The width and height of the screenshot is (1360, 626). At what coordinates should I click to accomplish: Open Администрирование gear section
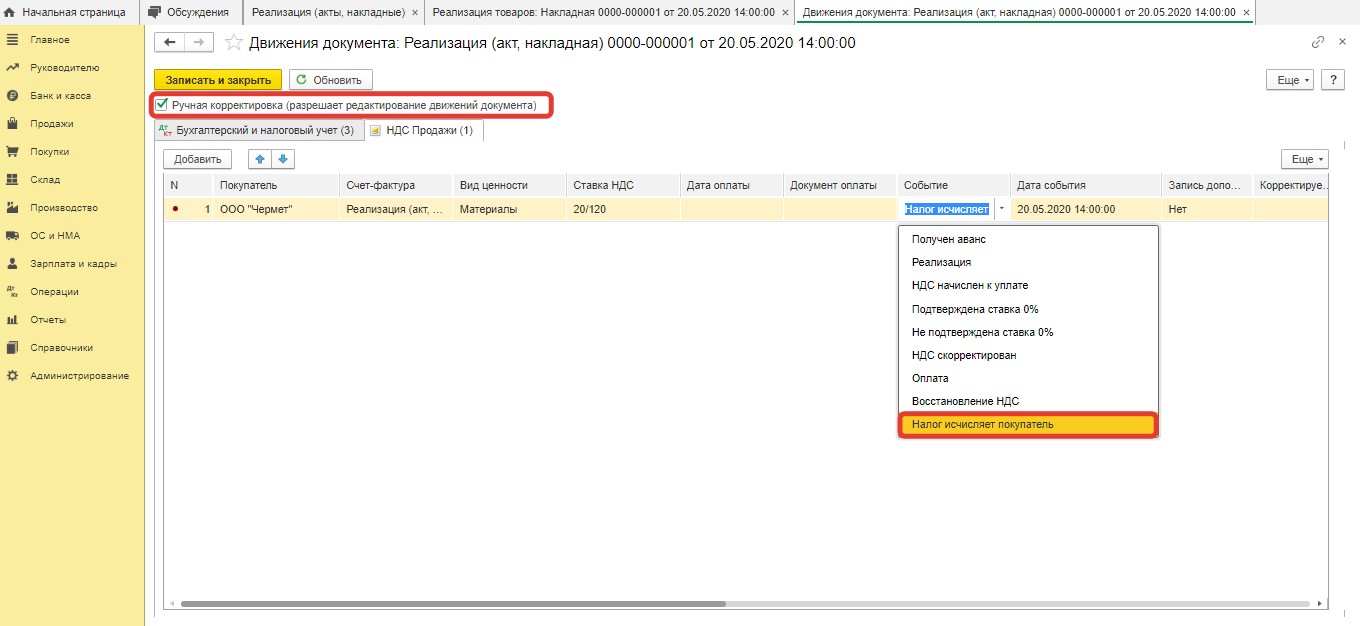(78, 376)
